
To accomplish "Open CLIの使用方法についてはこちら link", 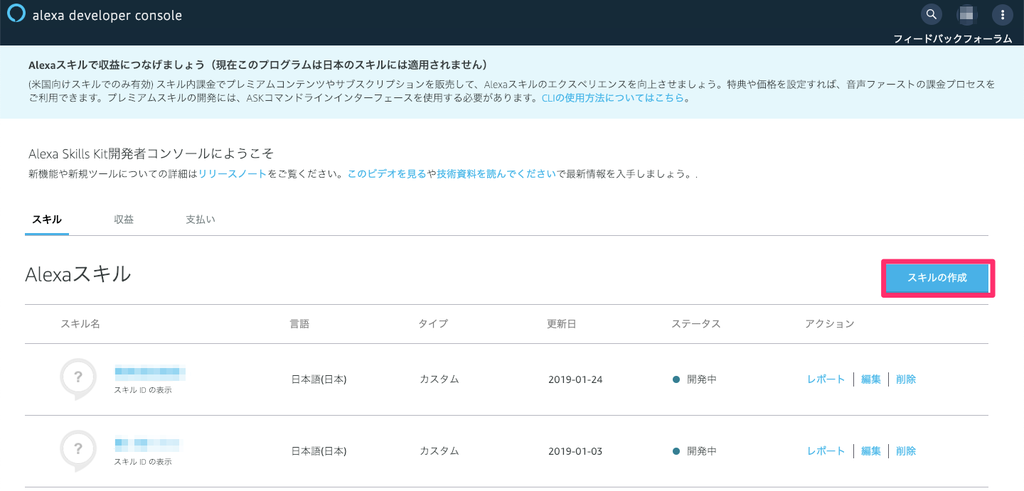I will (613, 99).
